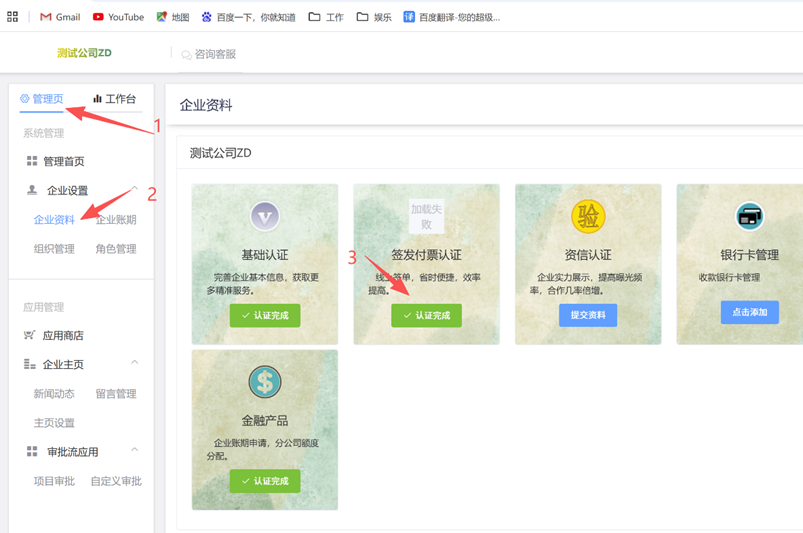Screen dimensions: 803x533
Task: Collapse the 企业设置 menu section
Action: point(134,190)
